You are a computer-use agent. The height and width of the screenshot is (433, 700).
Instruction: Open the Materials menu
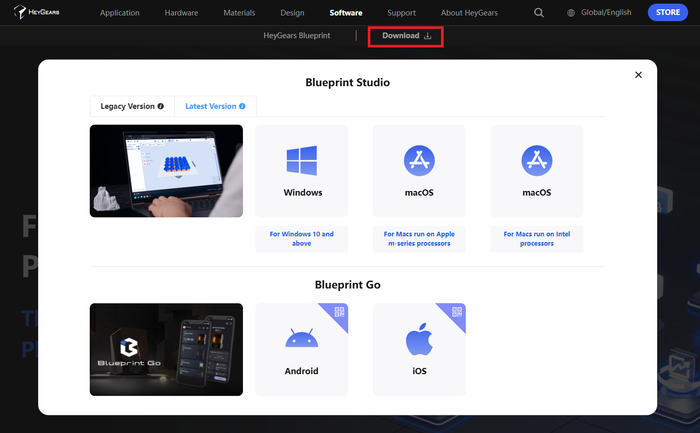pos(239,13)
